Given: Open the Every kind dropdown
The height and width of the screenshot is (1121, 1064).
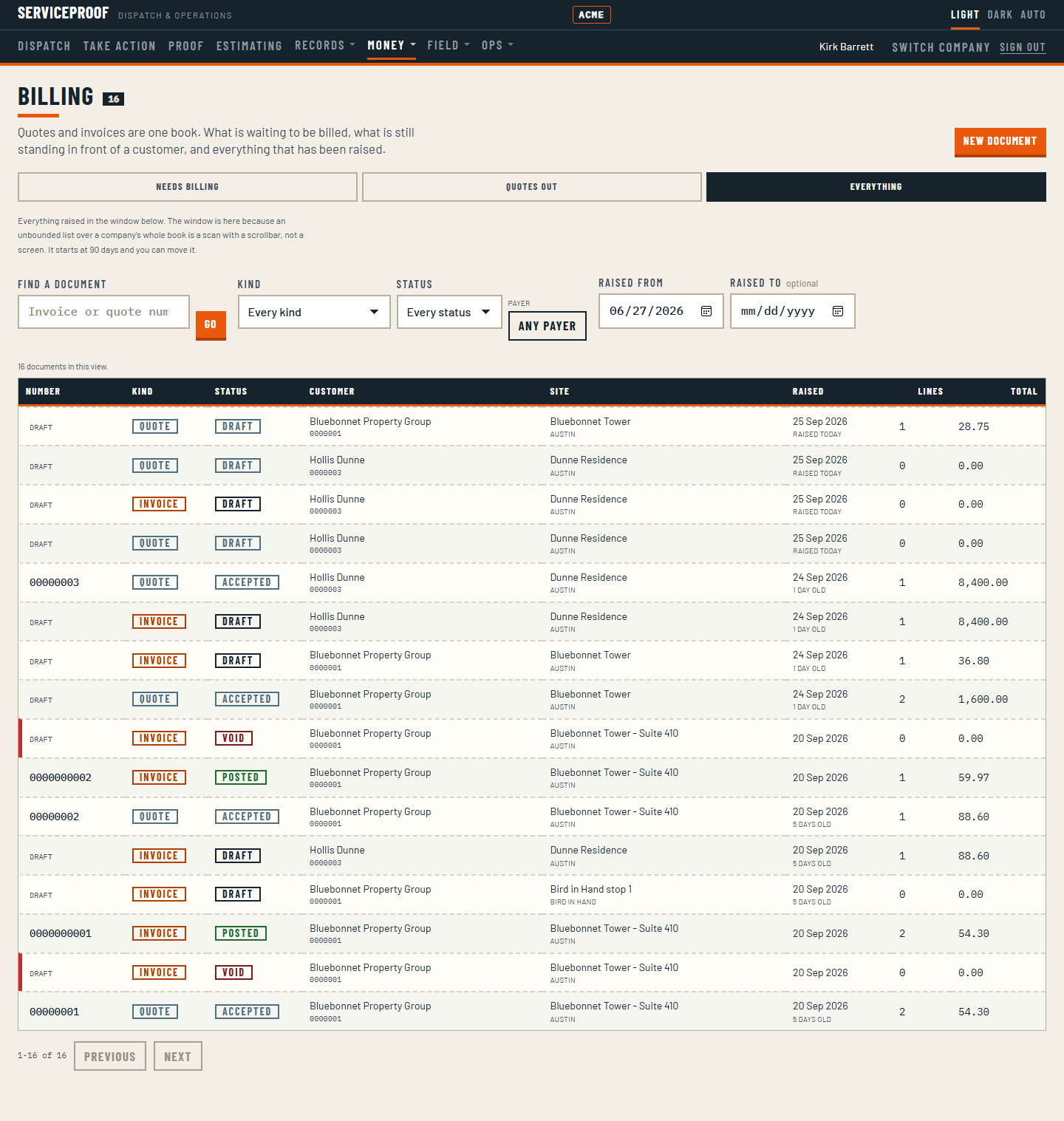Looking at the screenshot, I should [x=314, y=312].
